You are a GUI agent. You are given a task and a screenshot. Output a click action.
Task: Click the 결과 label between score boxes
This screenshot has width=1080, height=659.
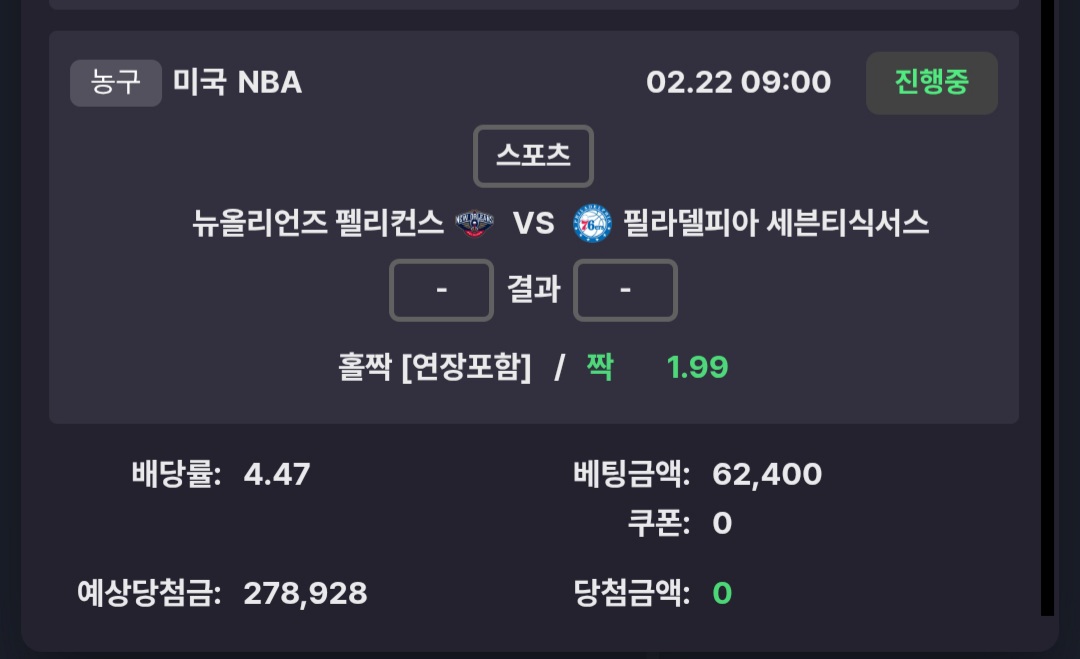533,290
